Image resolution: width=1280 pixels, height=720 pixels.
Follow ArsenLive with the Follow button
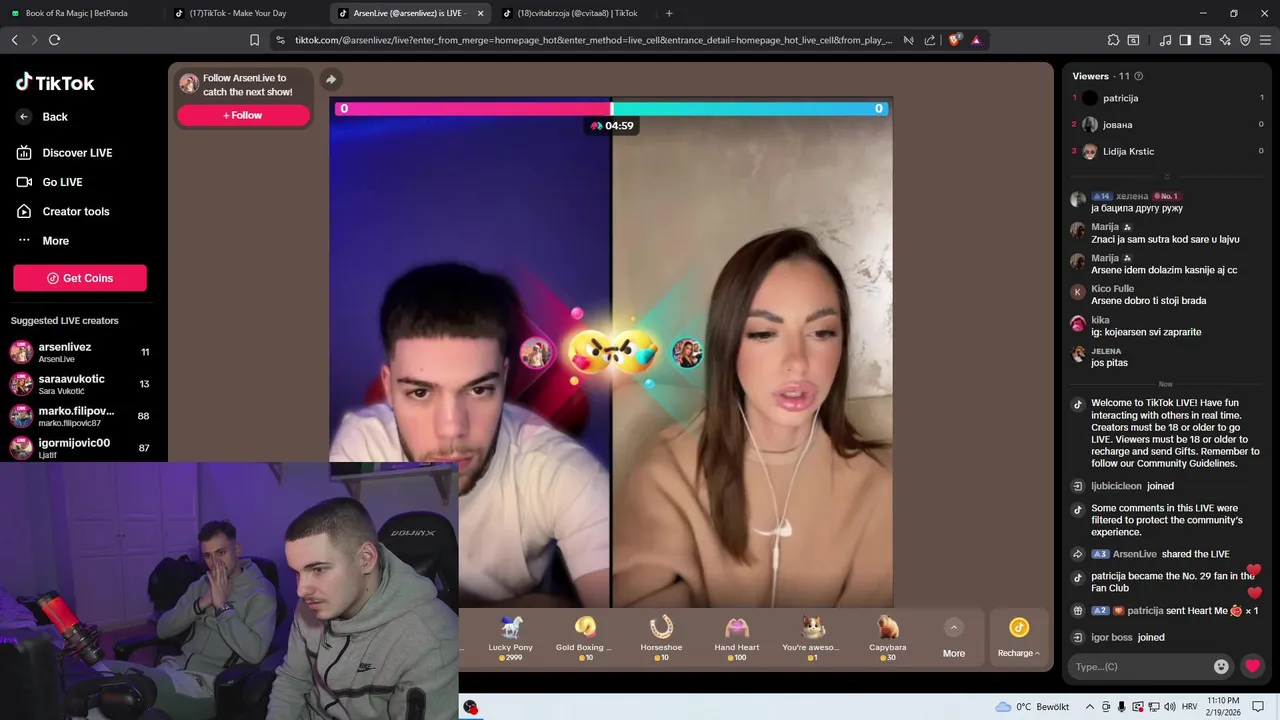click(243, 115)
